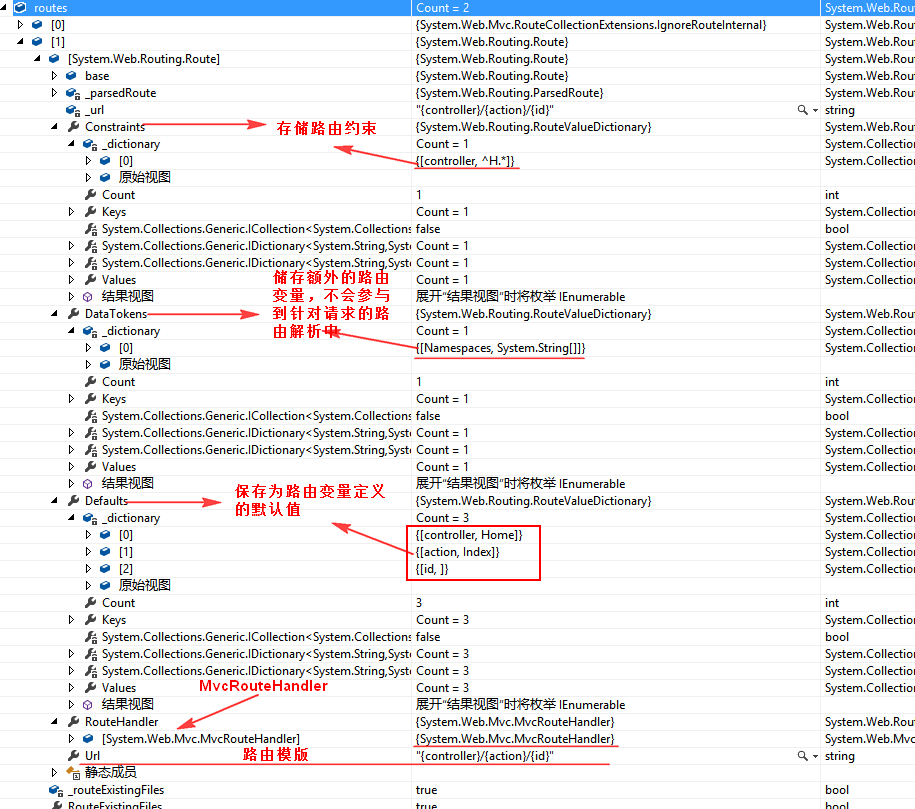
Task: Collapse the routes root node
Action: click(x=4, y=8)
